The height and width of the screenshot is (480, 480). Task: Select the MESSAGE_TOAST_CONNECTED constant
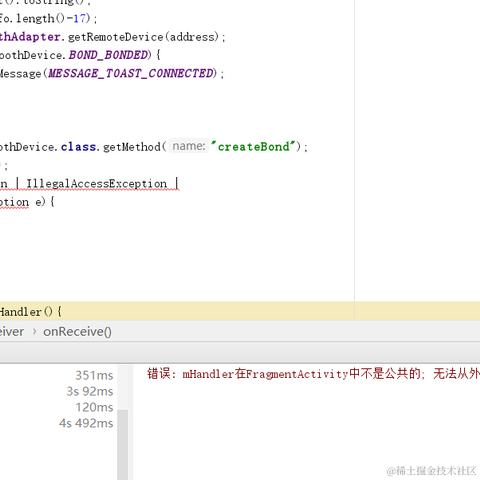132,73
